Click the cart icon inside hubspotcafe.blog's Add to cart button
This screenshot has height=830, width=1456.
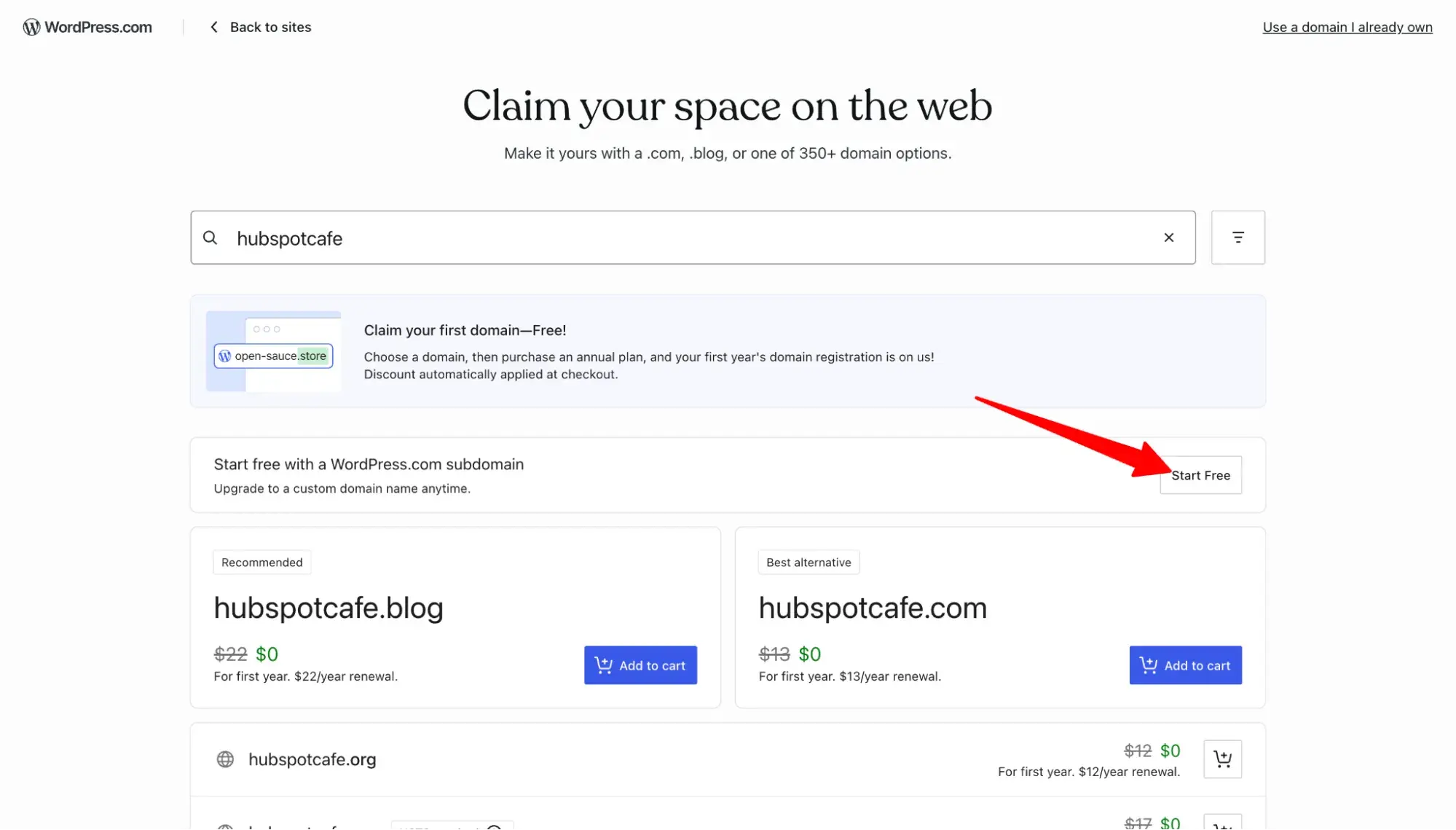click(603, 665)
